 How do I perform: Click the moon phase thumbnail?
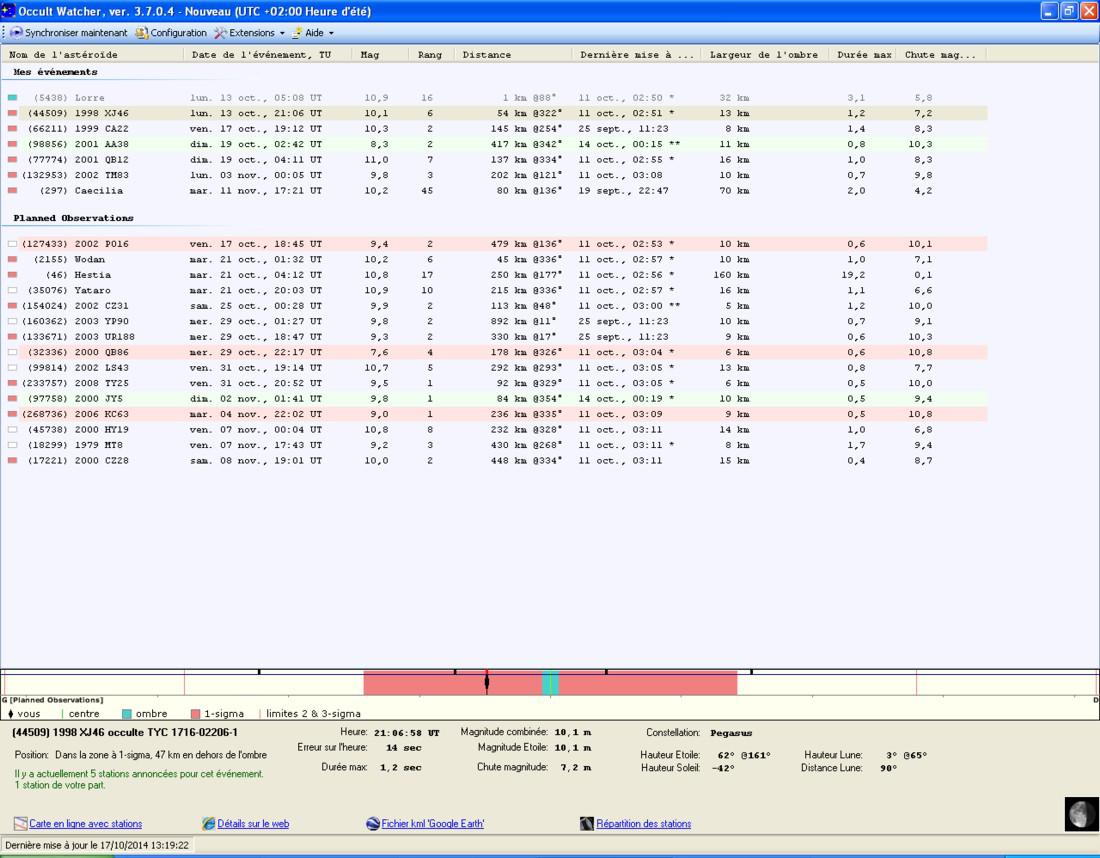1081,815
